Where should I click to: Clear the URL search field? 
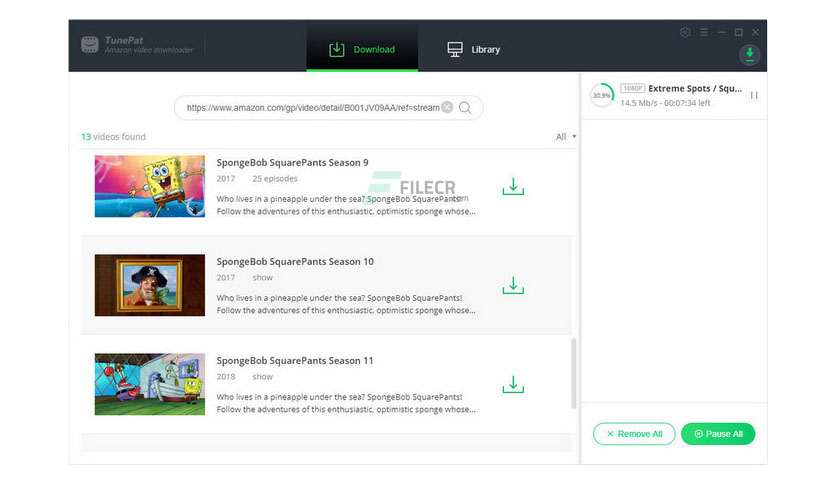(447, 107)
